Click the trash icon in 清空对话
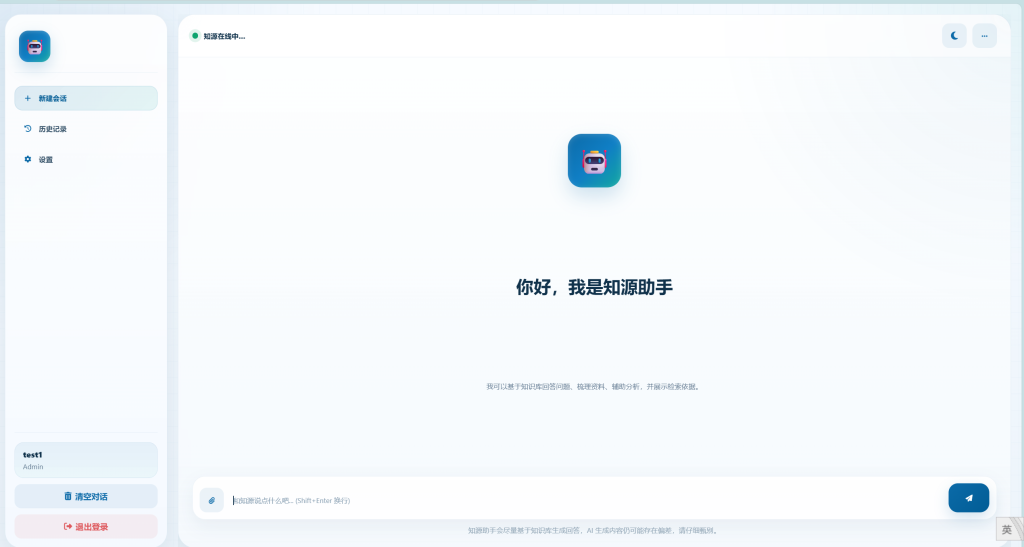The image size is (1024, 547). tap(68, 496)
